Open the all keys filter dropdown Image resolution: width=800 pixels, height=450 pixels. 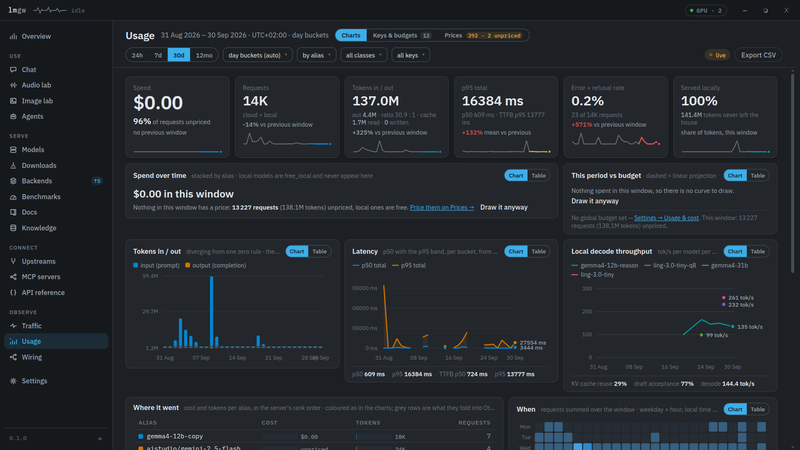click(x=411, y=55)
